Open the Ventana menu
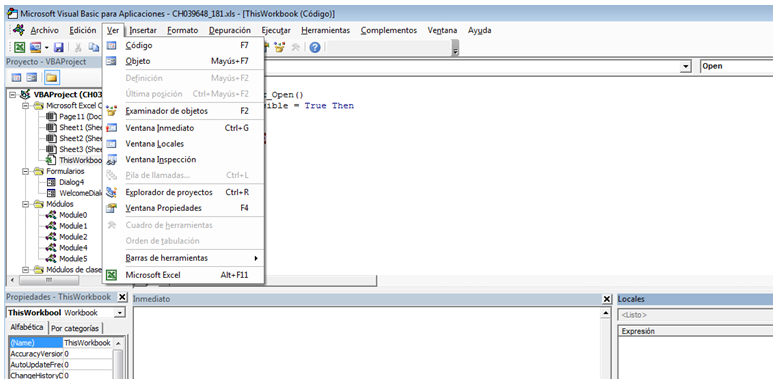This screenshot has height=386, width=778. click(x=442, y=30)
